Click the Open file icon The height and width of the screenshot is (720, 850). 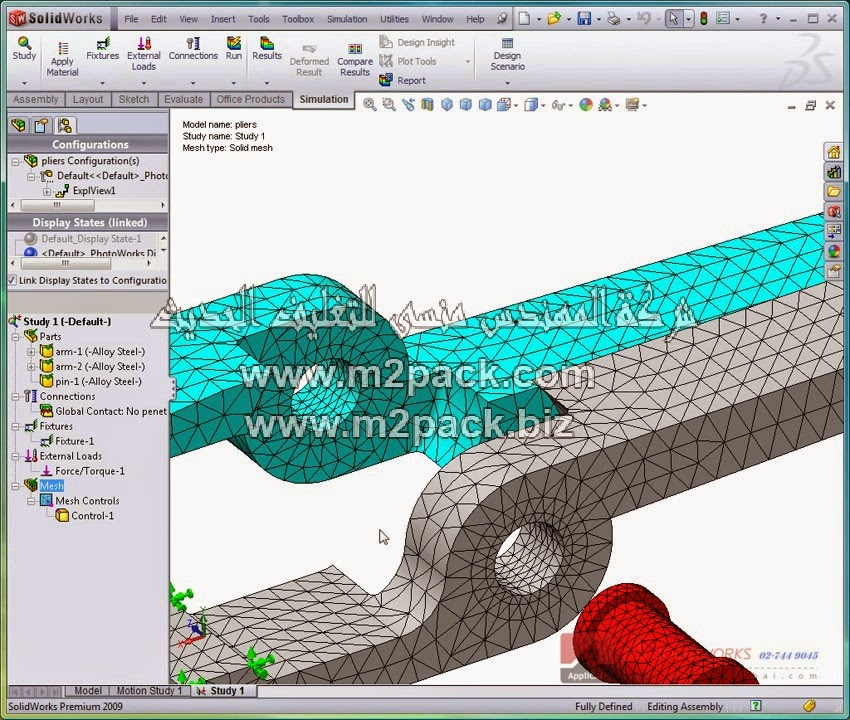click(x=554, y=19)
